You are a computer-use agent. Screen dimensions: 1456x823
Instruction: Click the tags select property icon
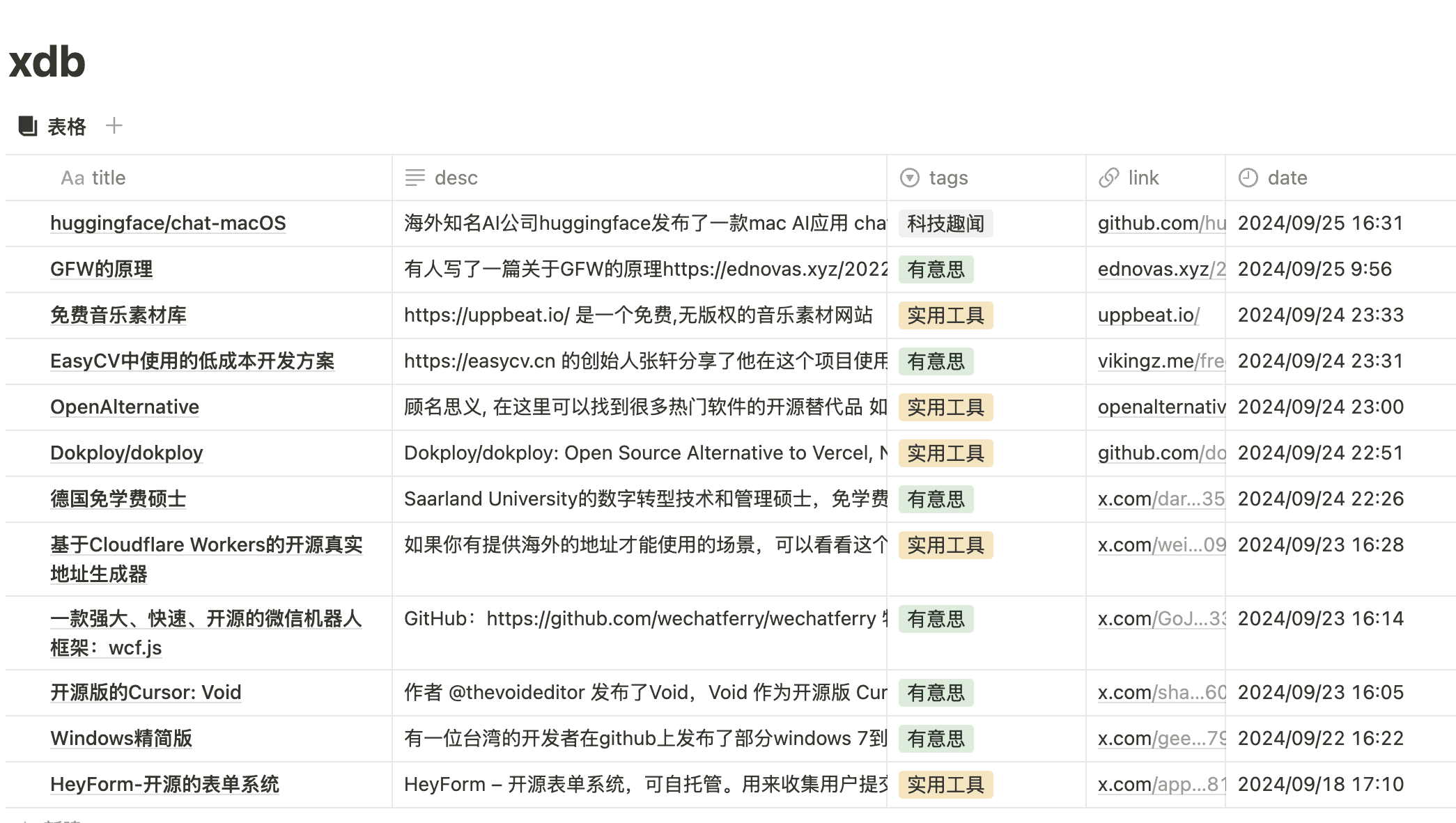[x=910, y=178]
